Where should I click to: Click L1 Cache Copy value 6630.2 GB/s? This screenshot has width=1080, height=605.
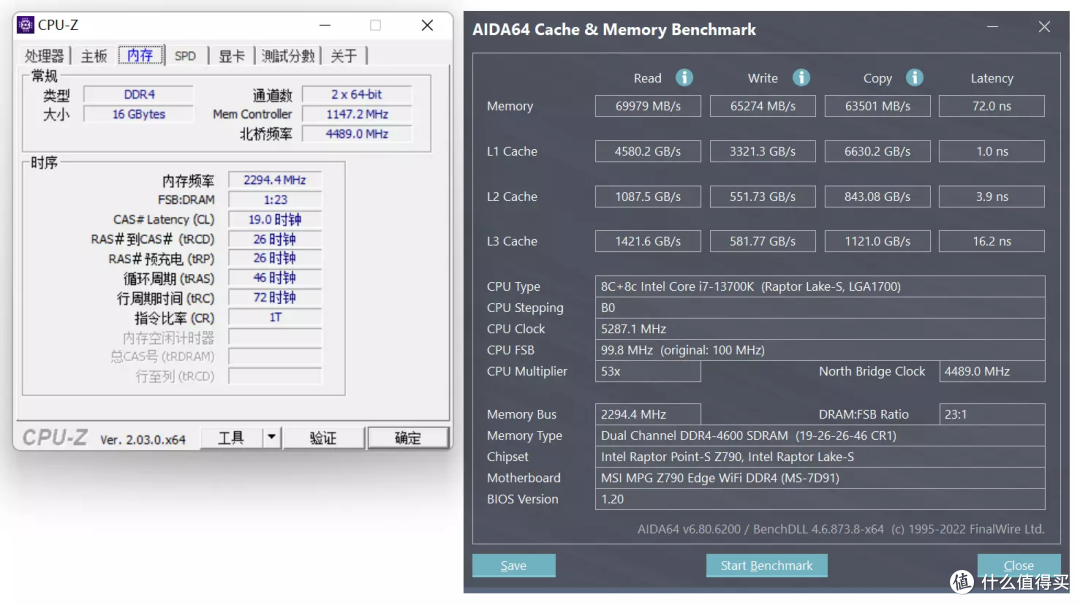click(878, 151)
